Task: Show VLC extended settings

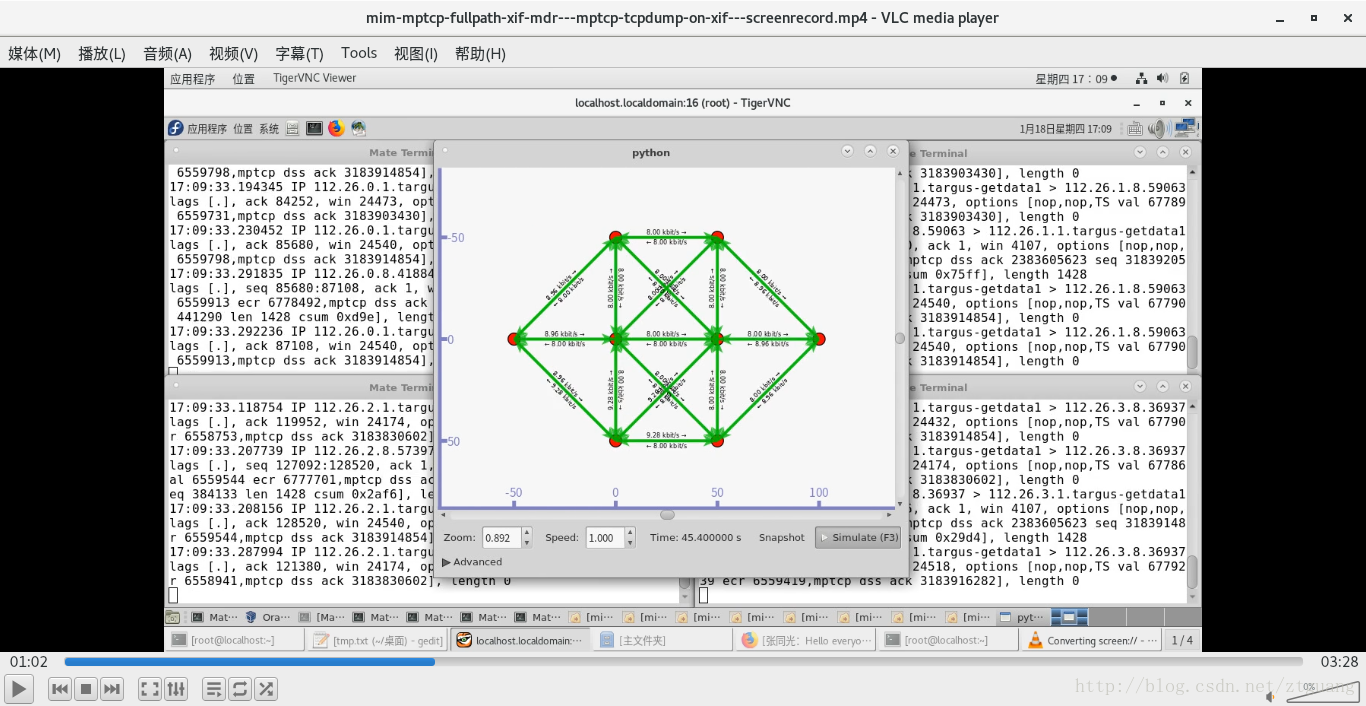Action: [x=175, y=688]
